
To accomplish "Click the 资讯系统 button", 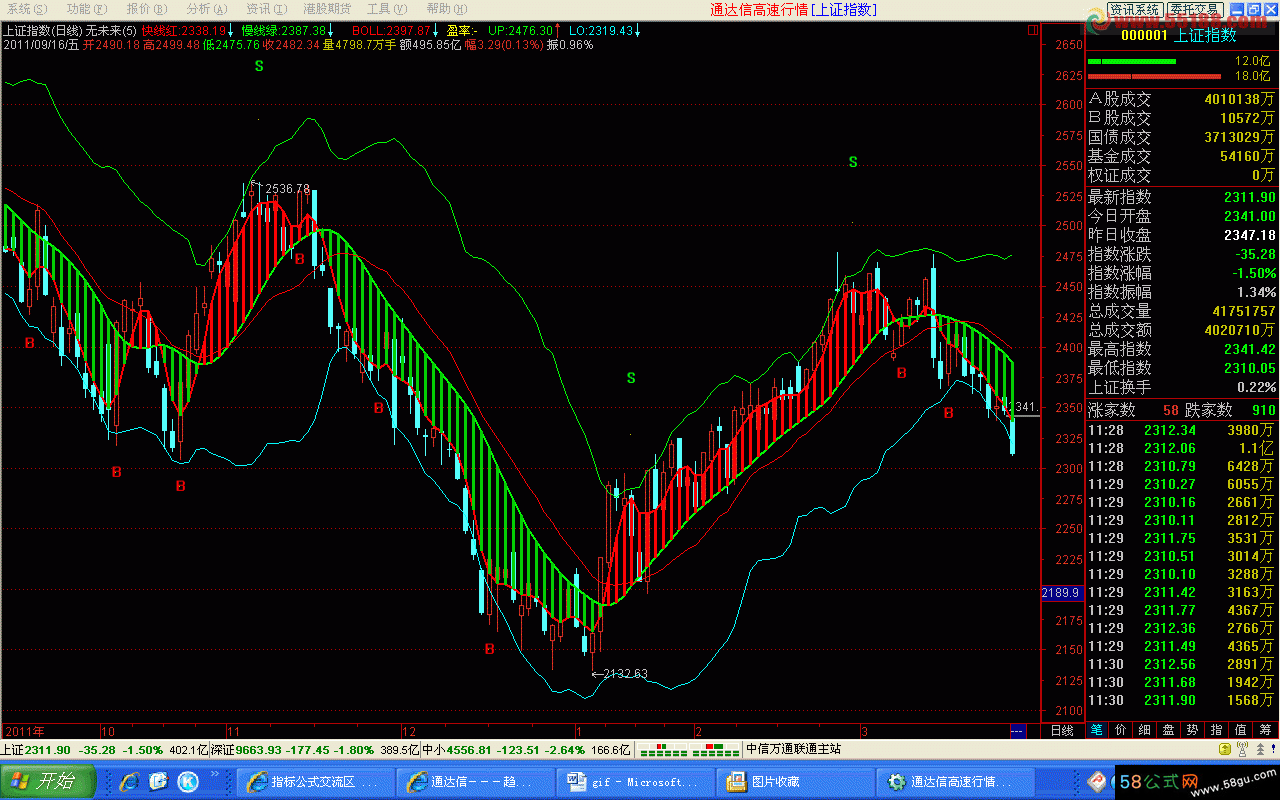I will tap(1134, 9).
